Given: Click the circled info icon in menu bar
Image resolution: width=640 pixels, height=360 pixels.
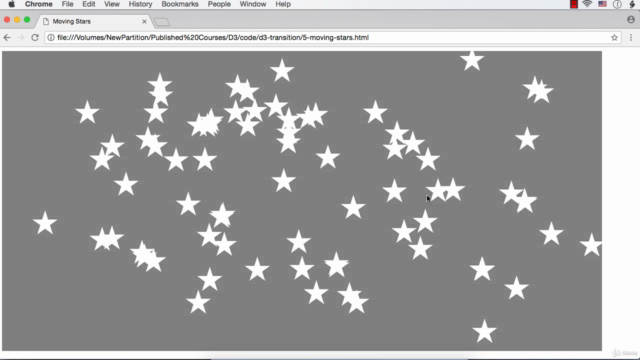Looking at the screenshot, I should point(617,4).
